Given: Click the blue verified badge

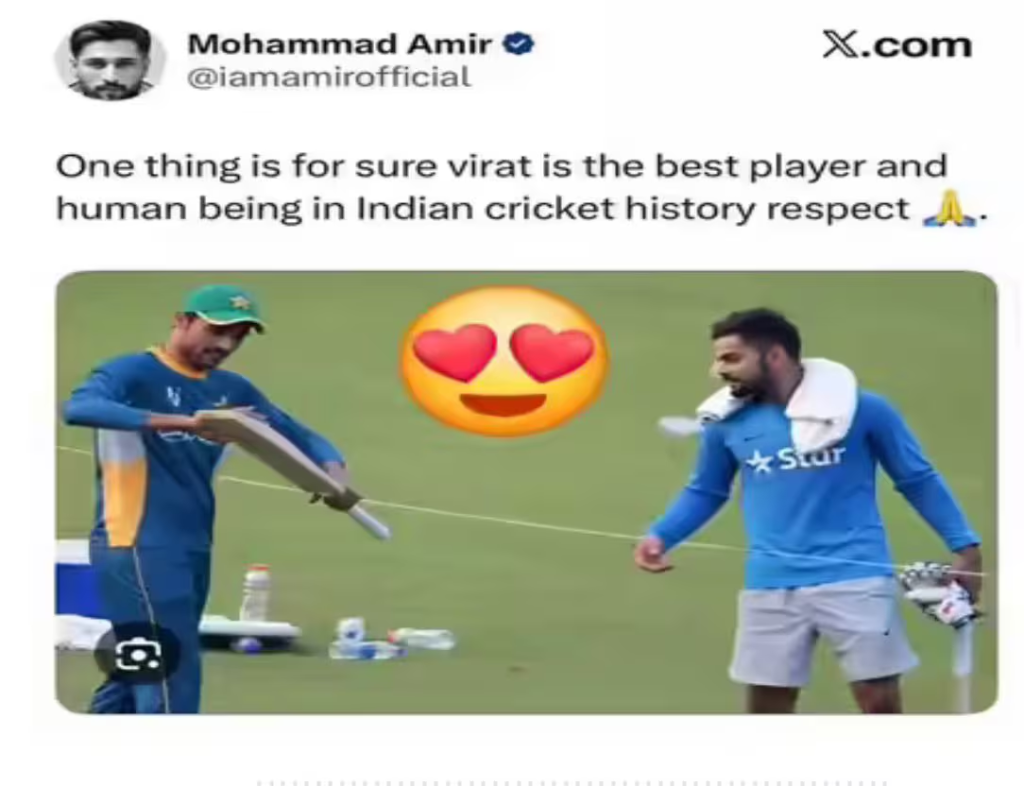Looking at the screenshot, I should 519,44.
